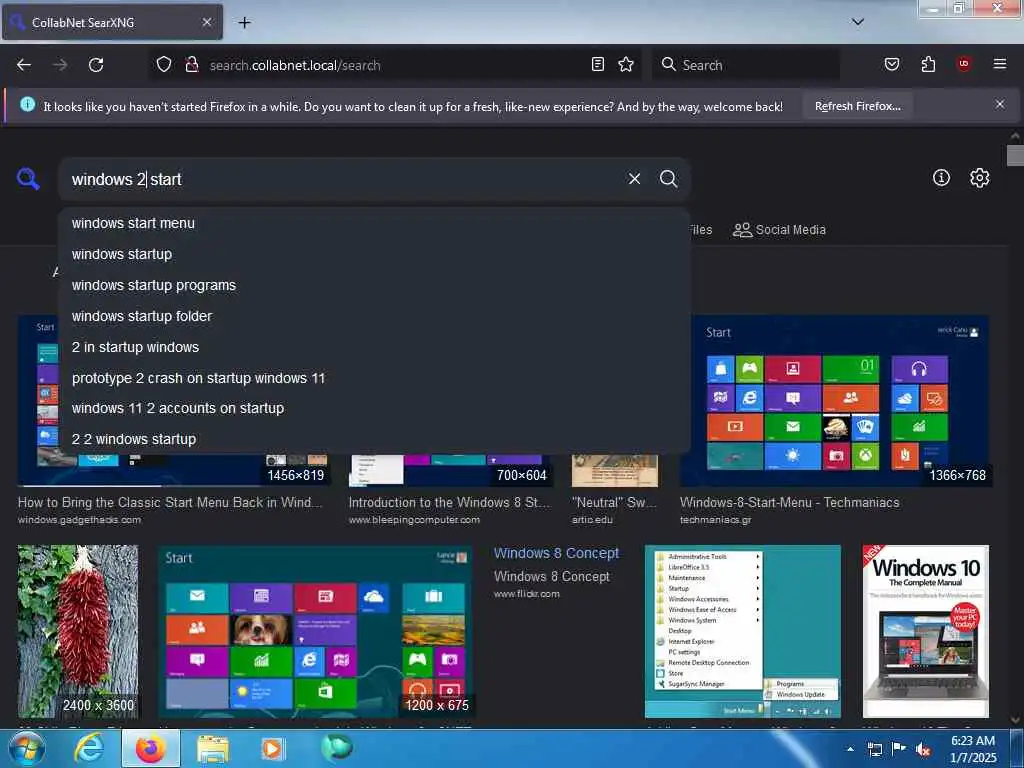Click the site lock security icon

tap(191, 64)
